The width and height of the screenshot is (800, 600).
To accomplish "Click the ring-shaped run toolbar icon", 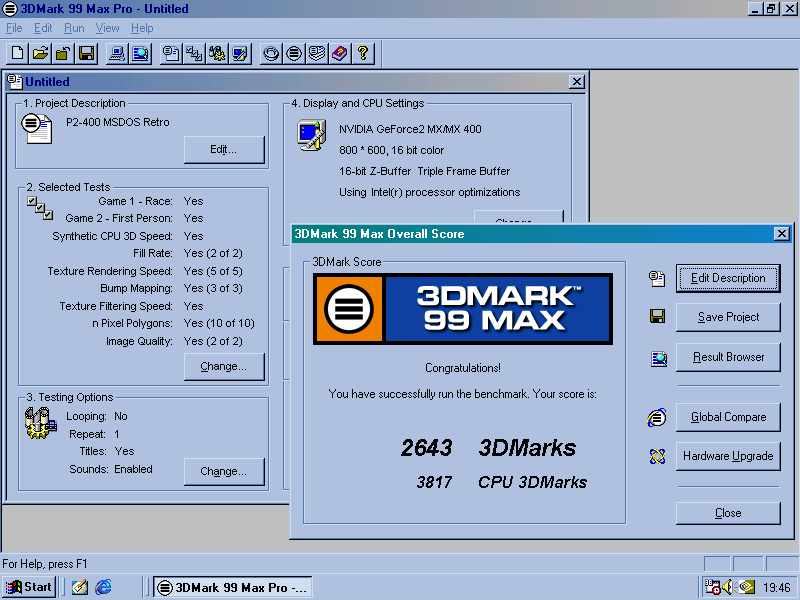I will coord(271,53).
